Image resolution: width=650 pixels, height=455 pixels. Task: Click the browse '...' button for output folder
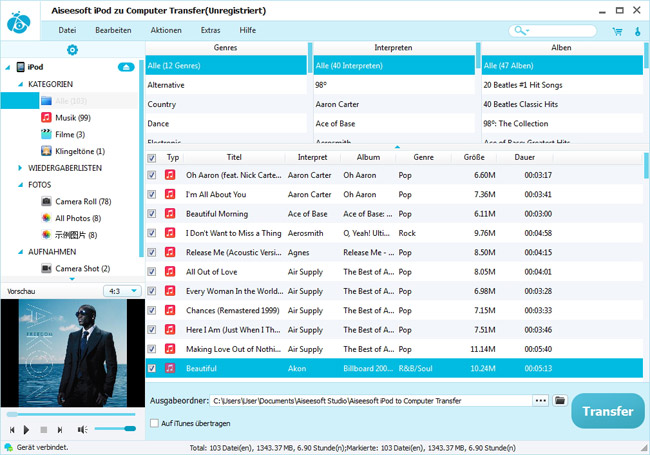coord(541,400)
